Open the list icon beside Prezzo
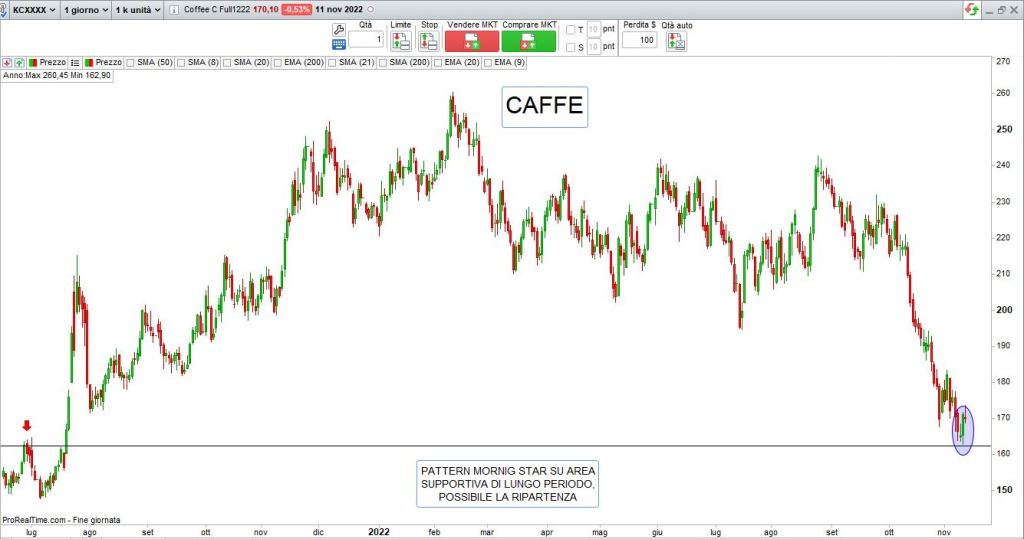 click(x=75, y=63)
